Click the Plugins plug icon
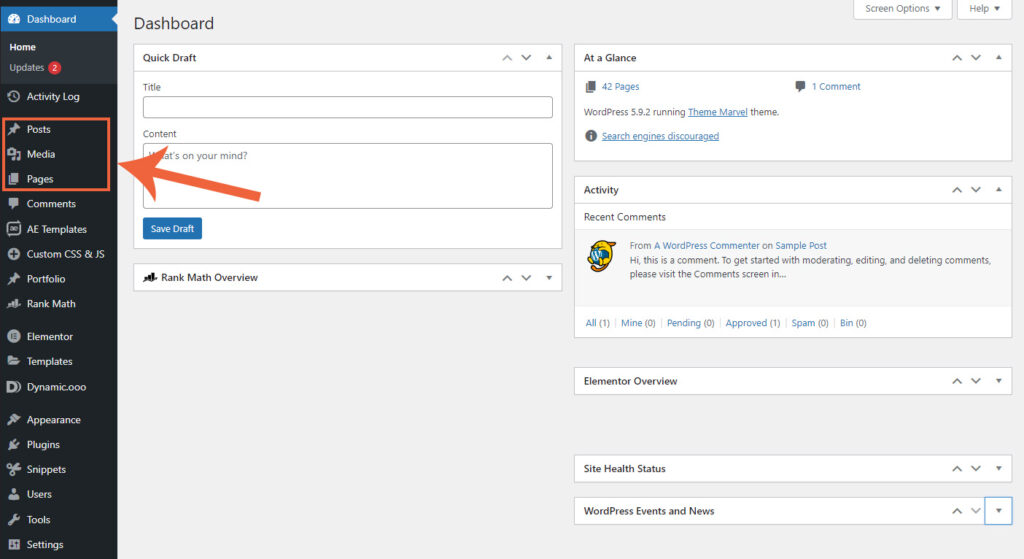Image resolution: width=1024 pixels, height=559 pixels. click(x=14, y=445)
